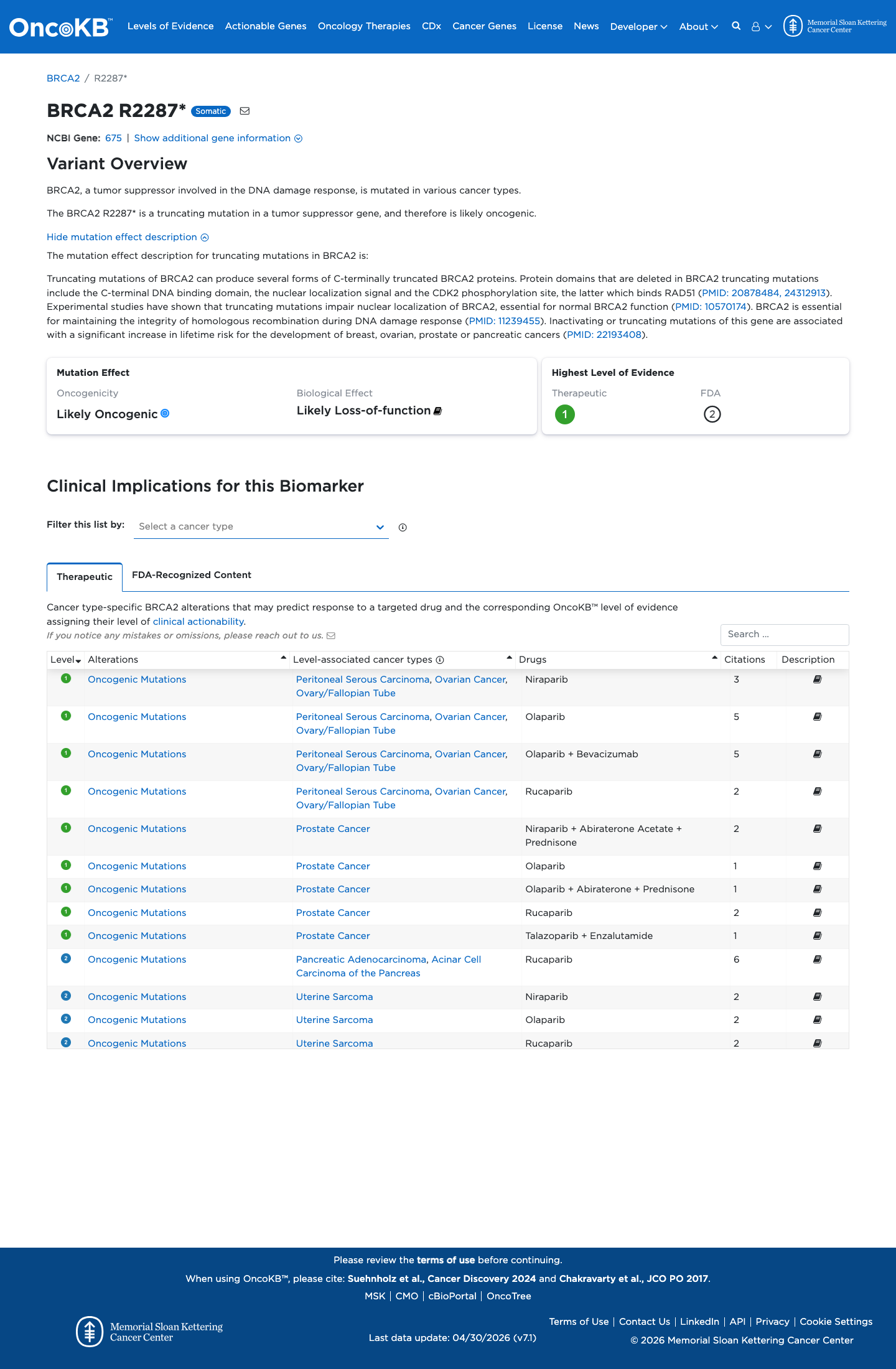Open the 'Select a cancer type' dropdown

pos(261,526)
